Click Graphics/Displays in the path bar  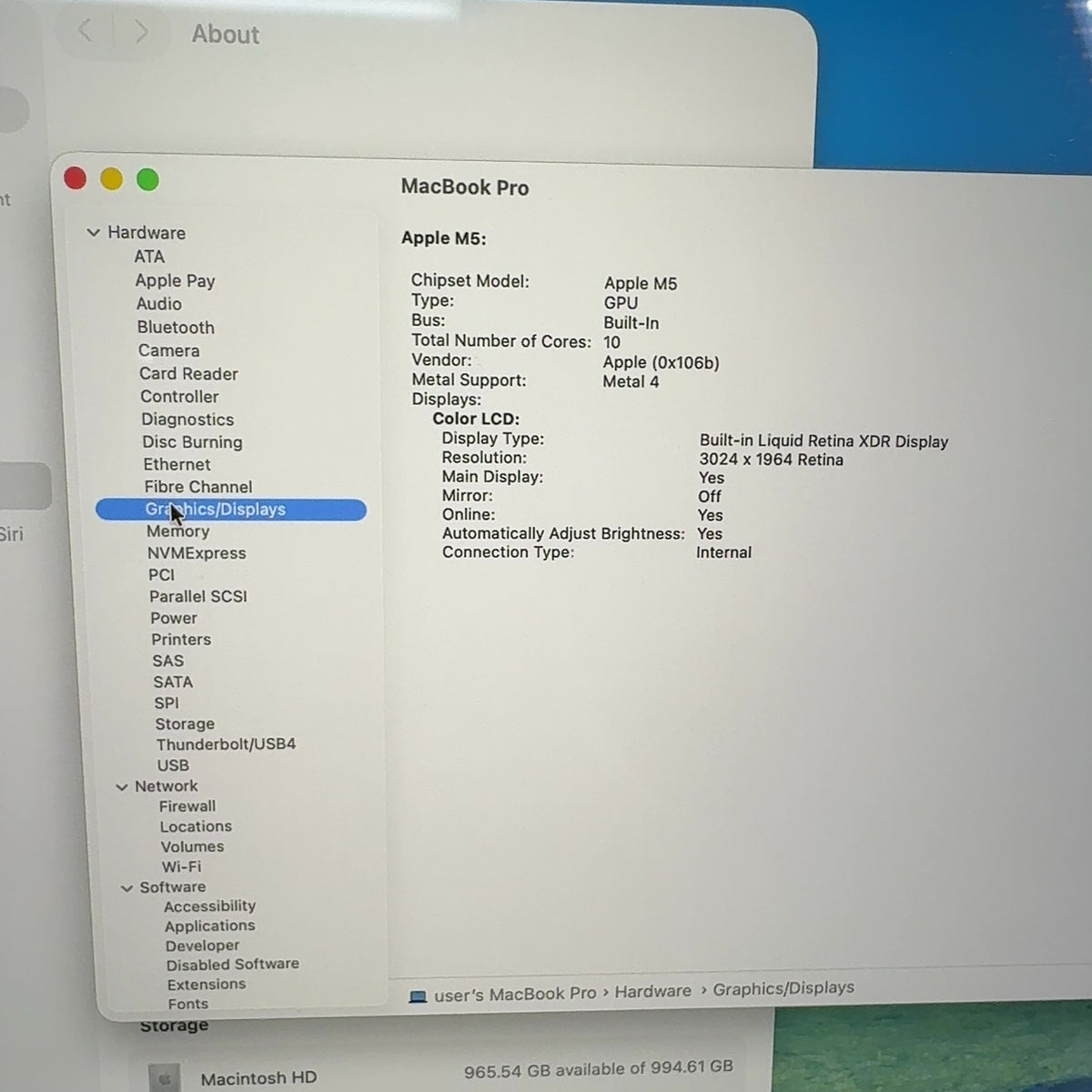(x=784, y=988)
